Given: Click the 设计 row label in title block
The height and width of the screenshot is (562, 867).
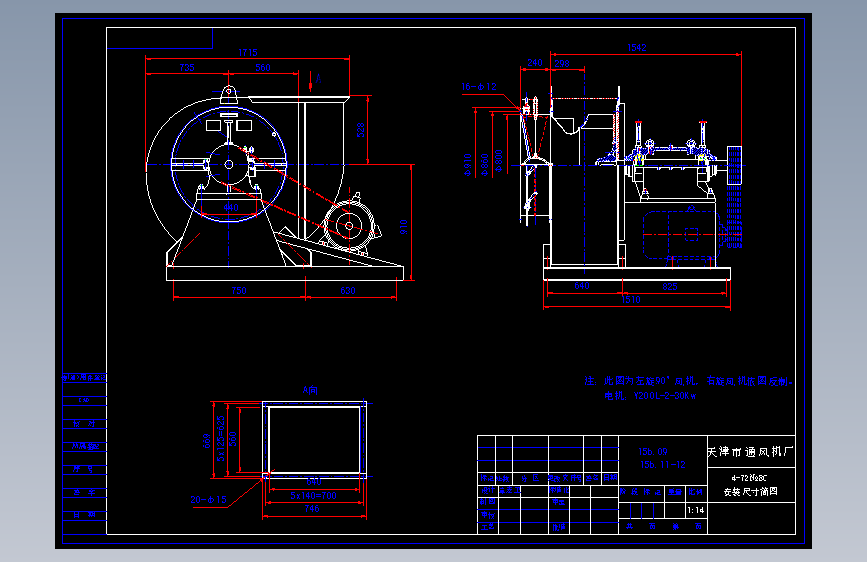Looking at the screenshot, I should click(x=488, y=490).
